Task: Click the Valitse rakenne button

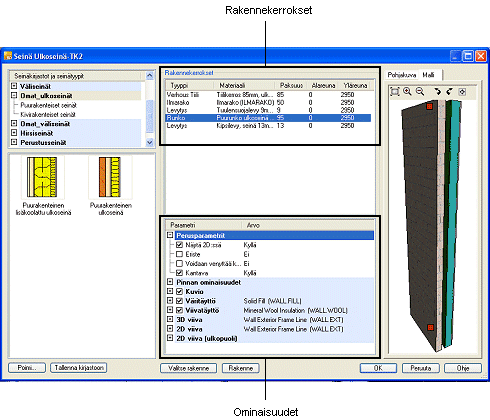Action: pyautogui.click(x=188, y=368)
